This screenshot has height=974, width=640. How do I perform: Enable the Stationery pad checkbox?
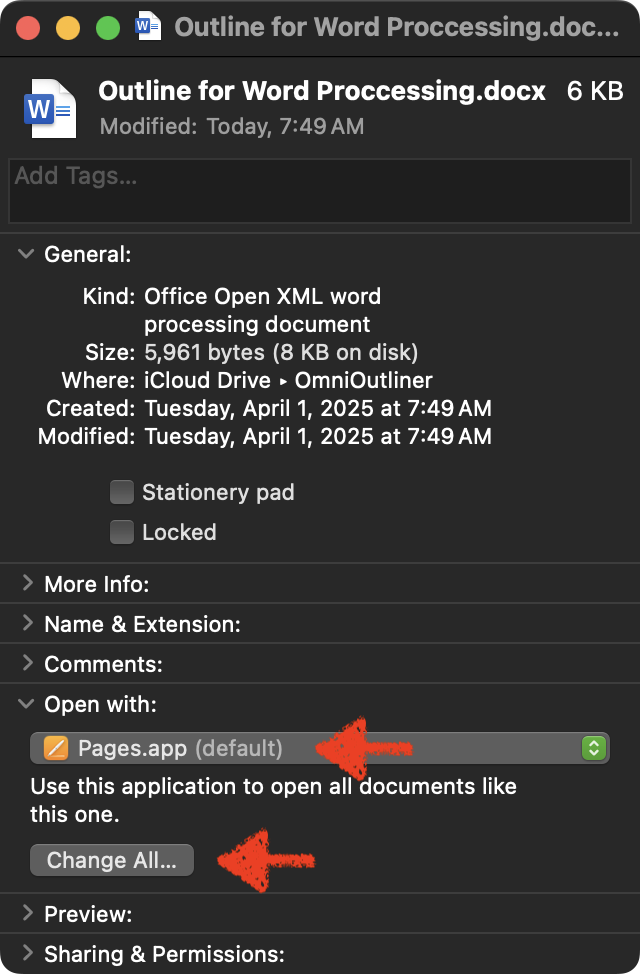click(122, 492)
